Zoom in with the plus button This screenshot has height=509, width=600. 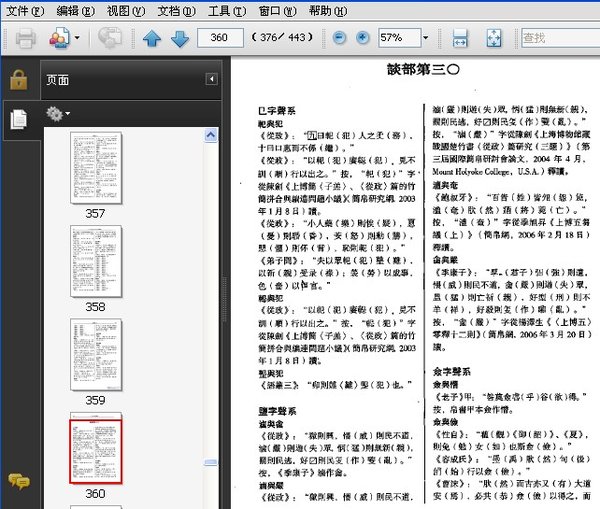click(362, 38)
